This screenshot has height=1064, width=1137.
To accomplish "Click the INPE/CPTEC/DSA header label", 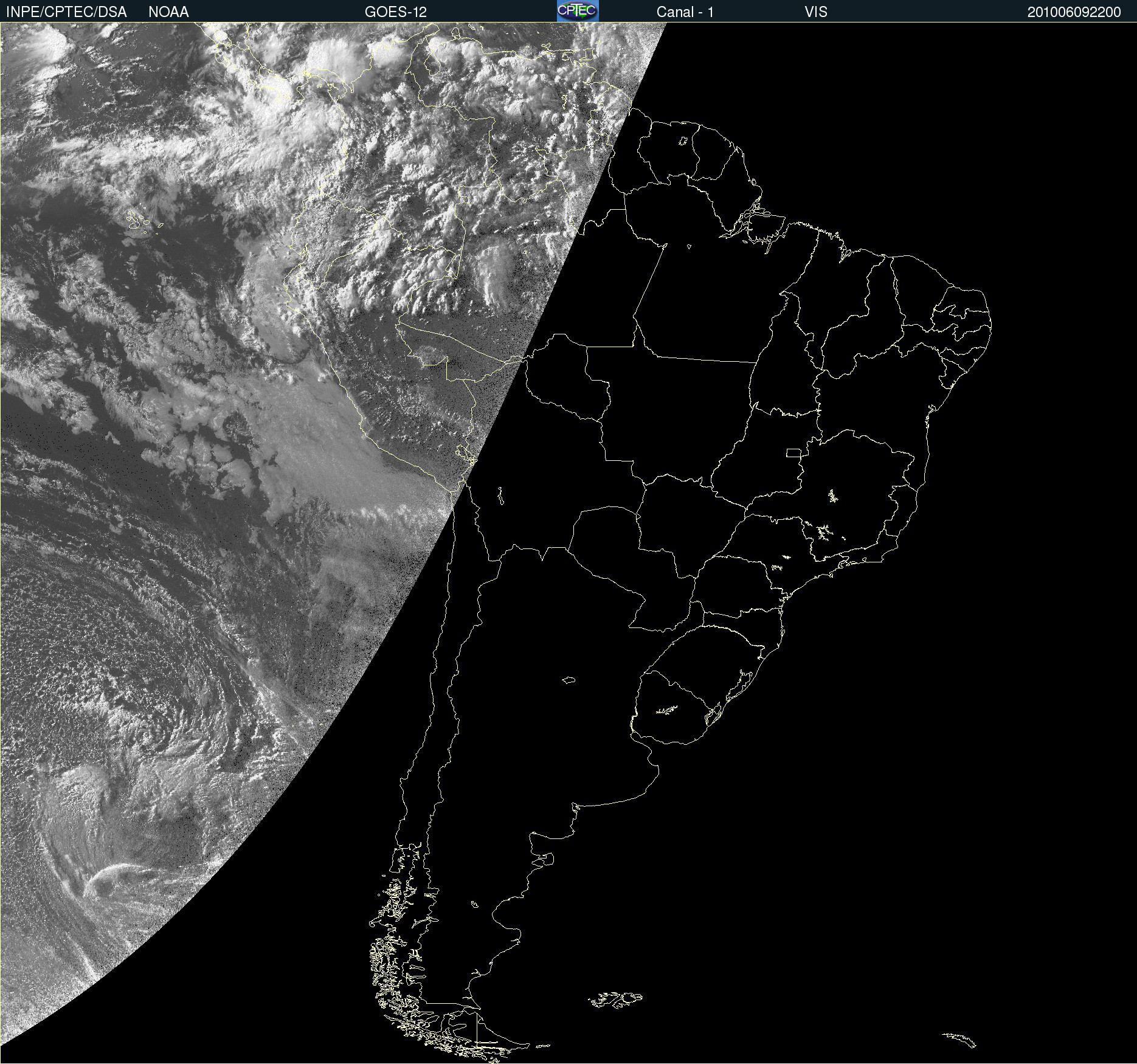I will (x=66, y=12).
